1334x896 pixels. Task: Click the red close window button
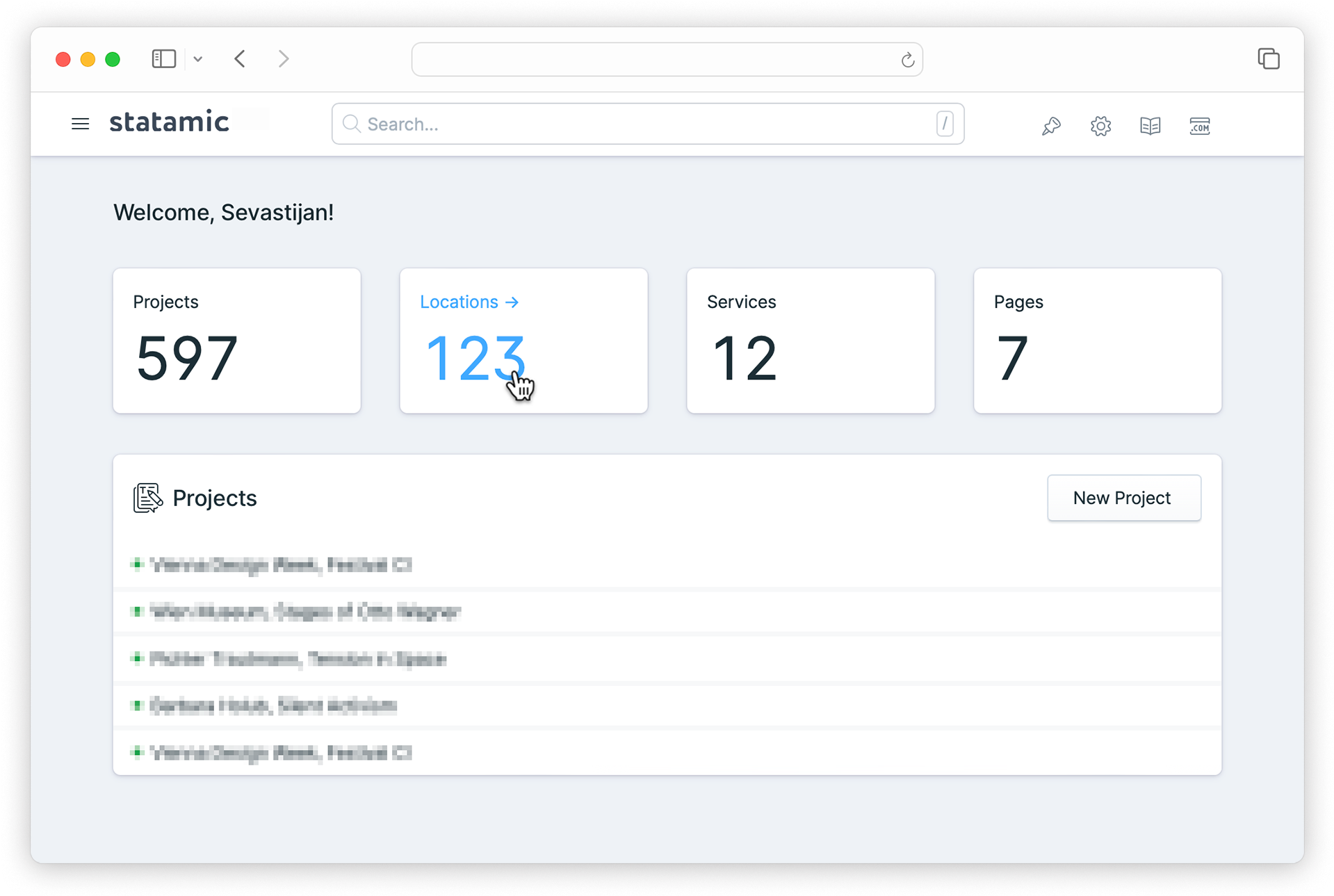63,59
